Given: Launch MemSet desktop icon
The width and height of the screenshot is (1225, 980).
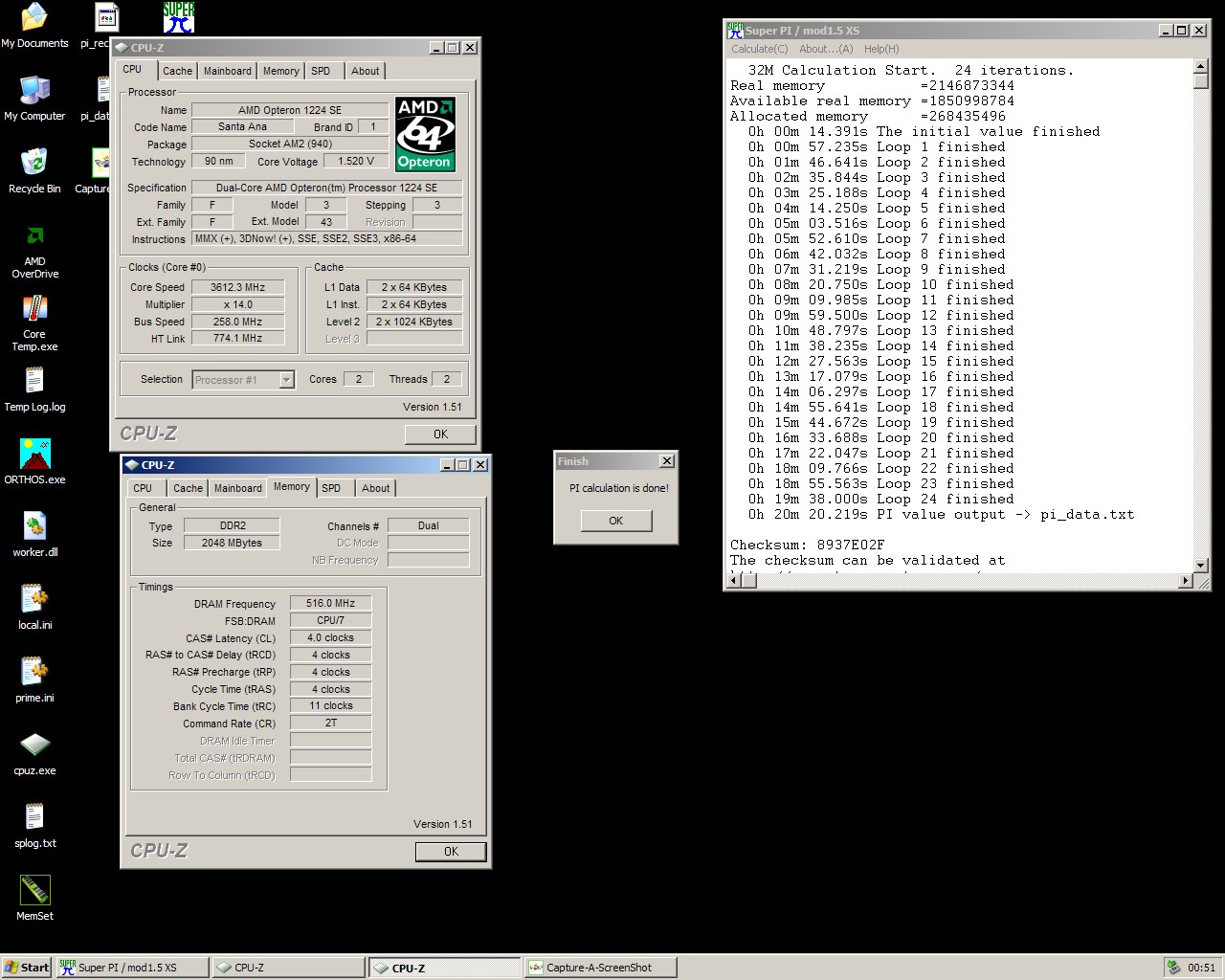Looking at the screenshot, I should 34,898.
